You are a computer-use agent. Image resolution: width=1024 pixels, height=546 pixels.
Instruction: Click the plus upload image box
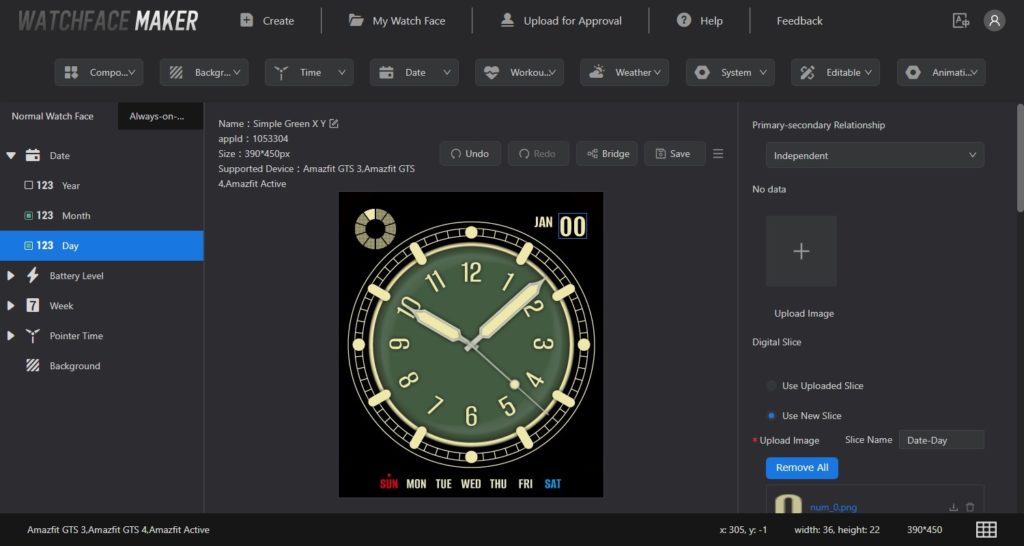click(x=801, y=251)
